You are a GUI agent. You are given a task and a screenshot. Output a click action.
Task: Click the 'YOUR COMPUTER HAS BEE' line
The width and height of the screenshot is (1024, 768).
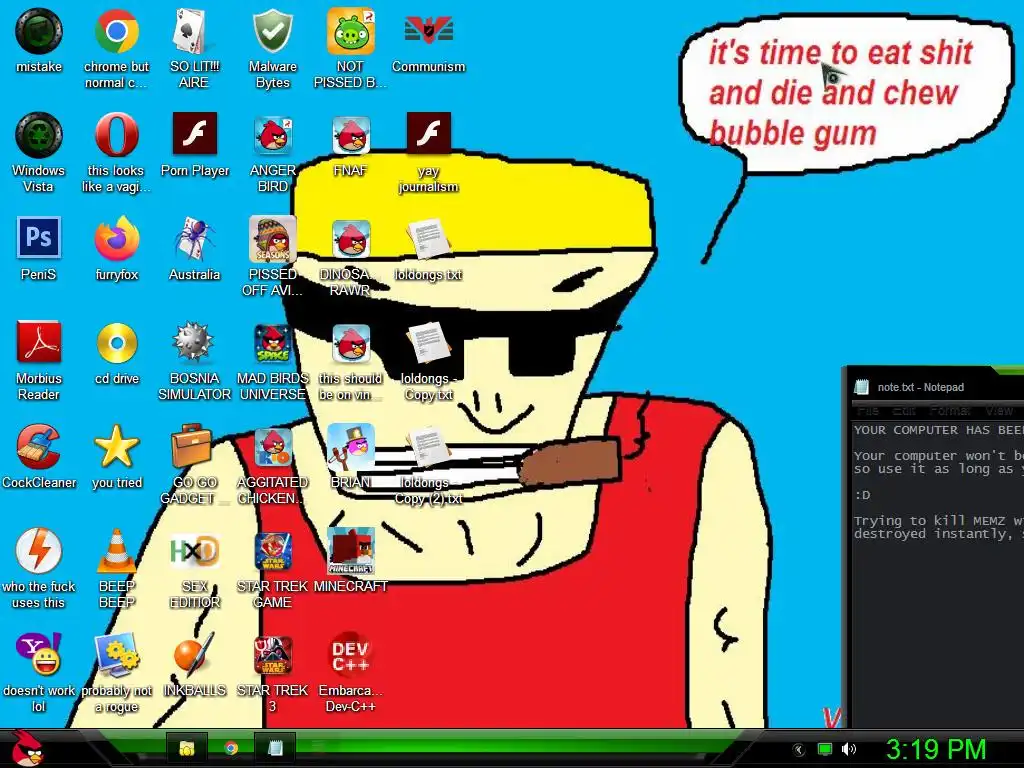click(x=938, y=430)
